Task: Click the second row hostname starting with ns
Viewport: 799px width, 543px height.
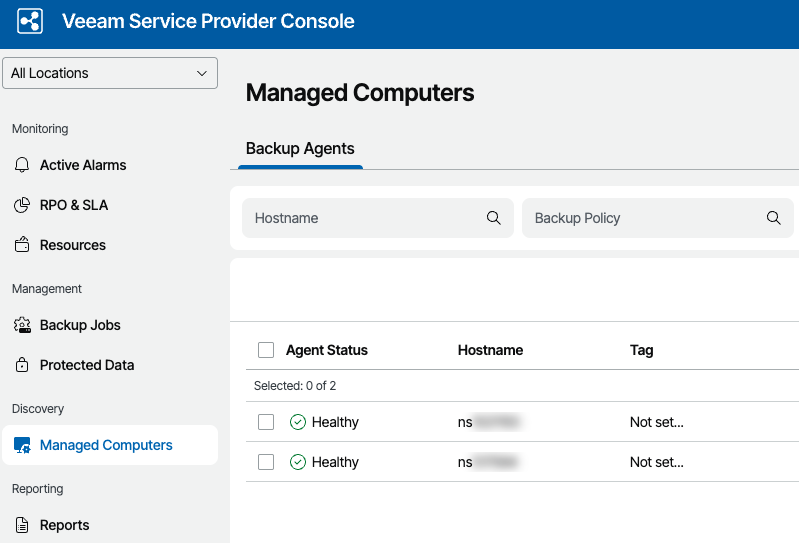Action: click(x=489, y=462)
